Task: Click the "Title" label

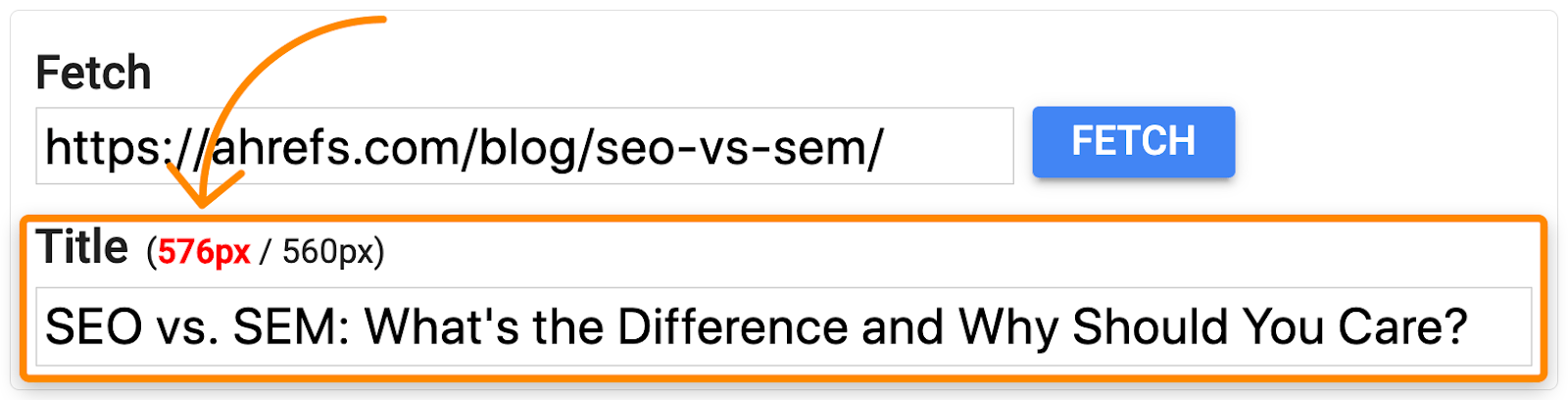Action: 82,247
